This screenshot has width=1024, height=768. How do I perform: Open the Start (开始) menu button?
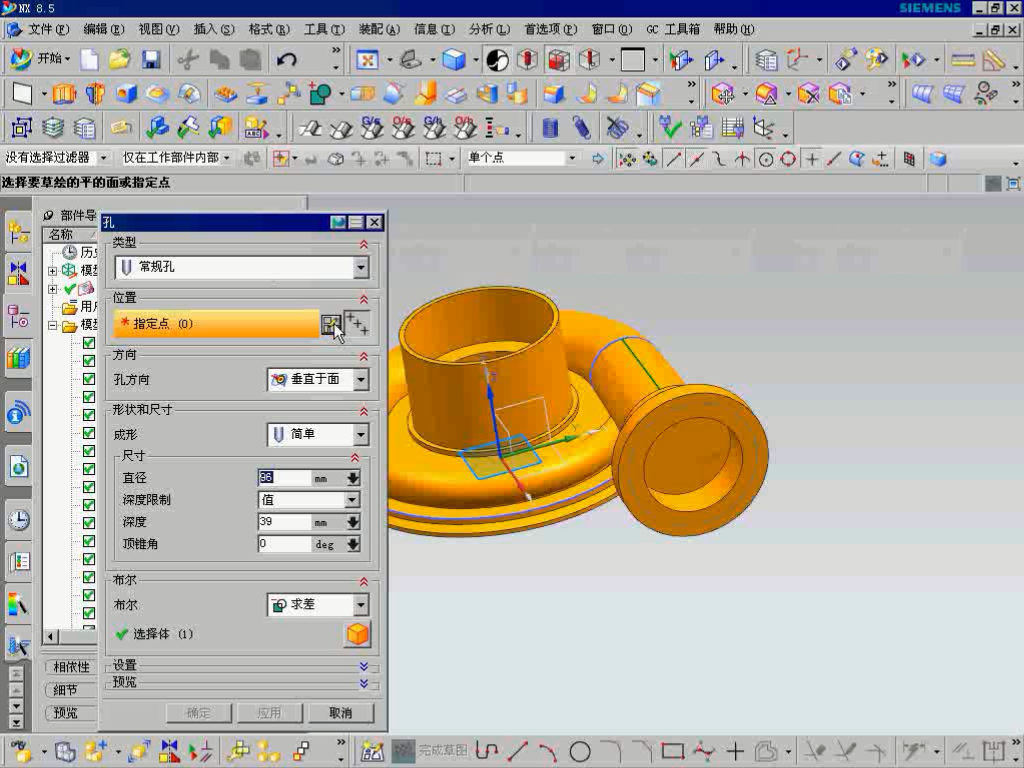tap(40, 59)
